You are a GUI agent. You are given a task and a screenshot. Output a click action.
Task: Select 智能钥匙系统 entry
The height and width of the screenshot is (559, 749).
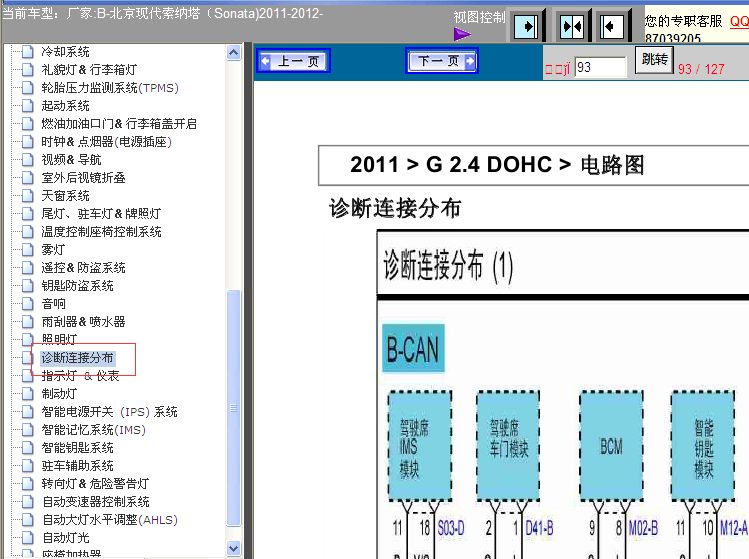[77, 448]
